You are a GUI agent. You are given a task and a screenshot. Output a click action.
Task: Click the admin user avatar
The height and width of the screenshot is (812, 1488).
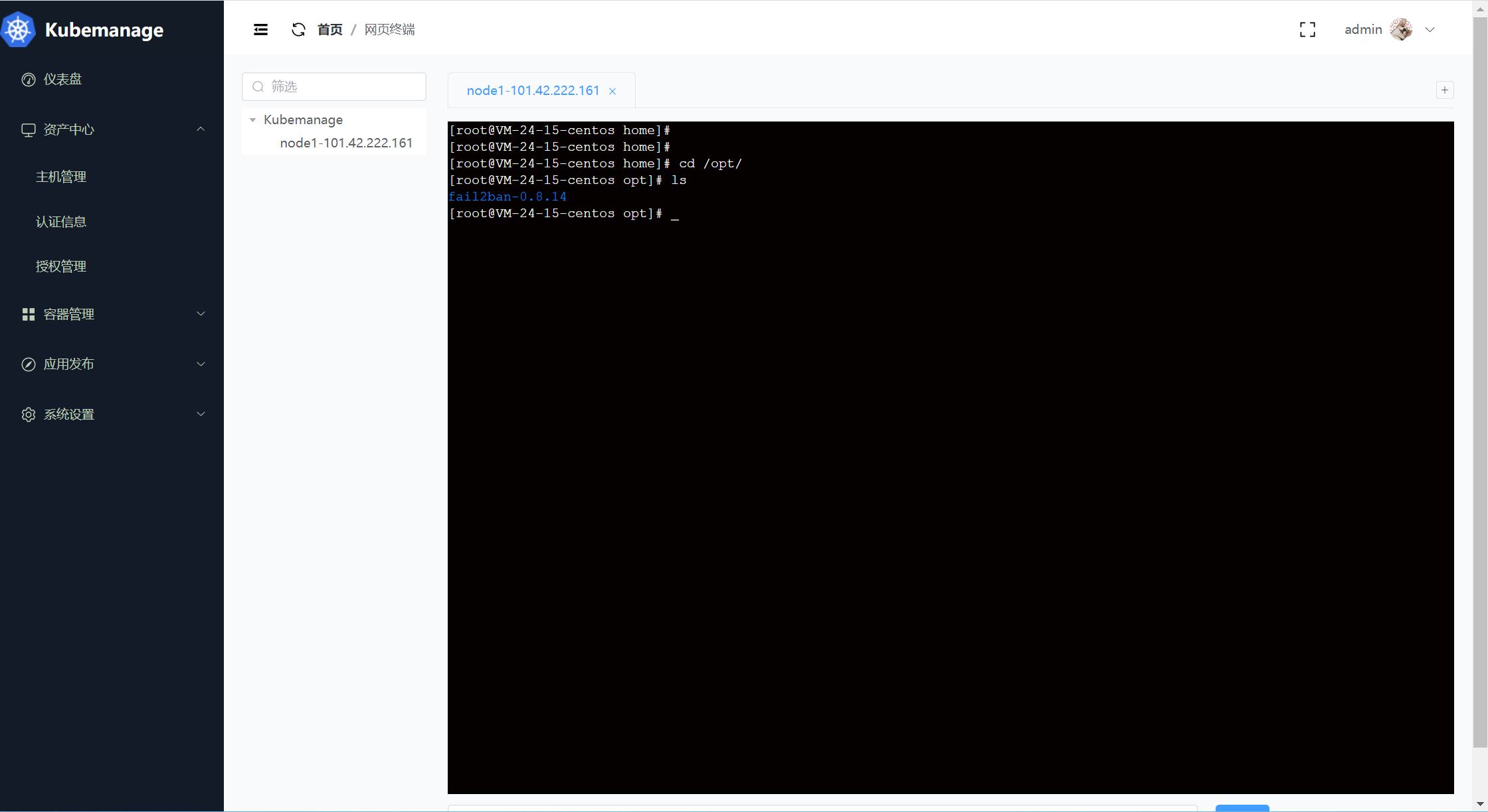tap(1401, 29)
